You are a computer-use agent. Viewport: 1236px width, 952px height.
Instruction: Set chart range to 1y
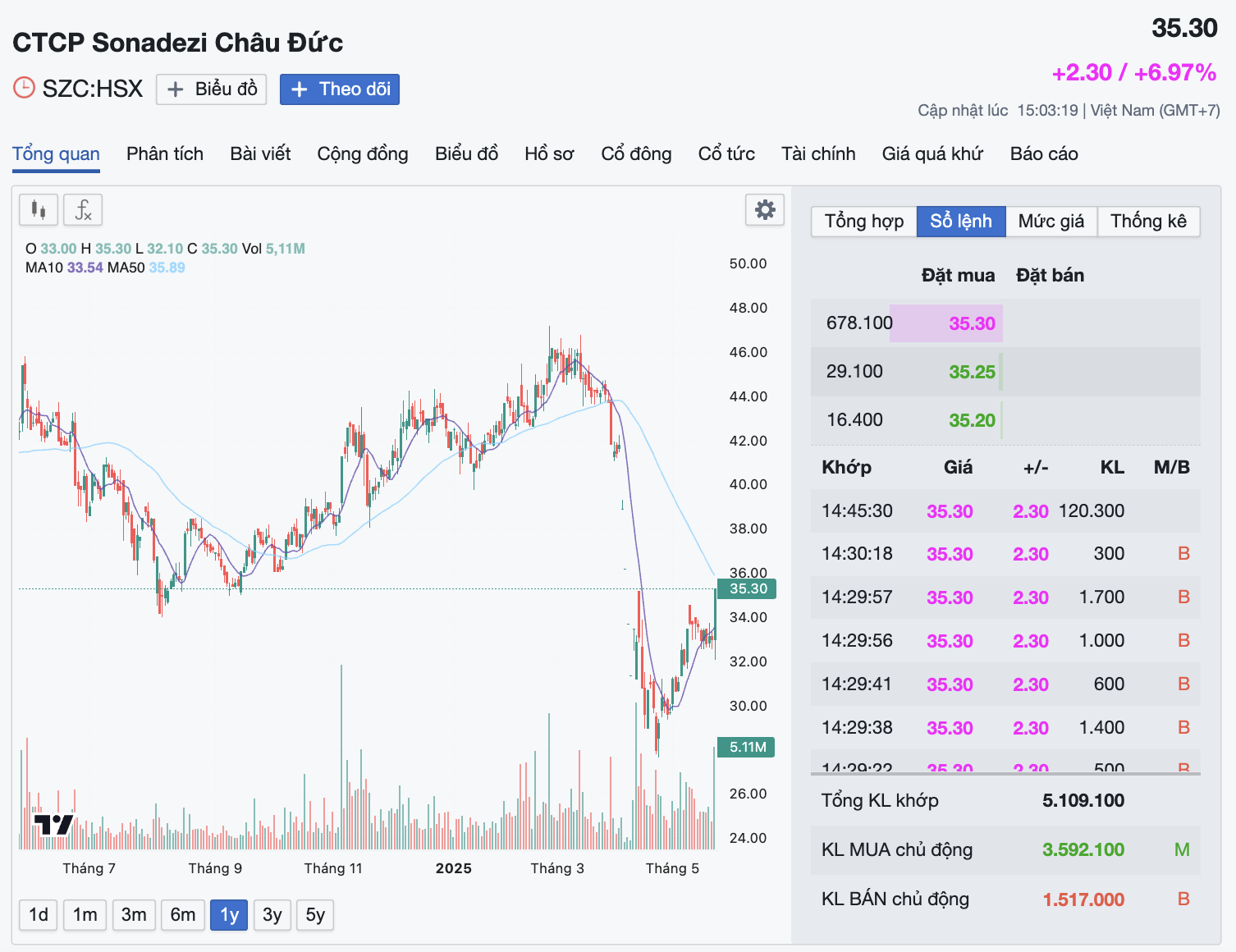(230, 915)
